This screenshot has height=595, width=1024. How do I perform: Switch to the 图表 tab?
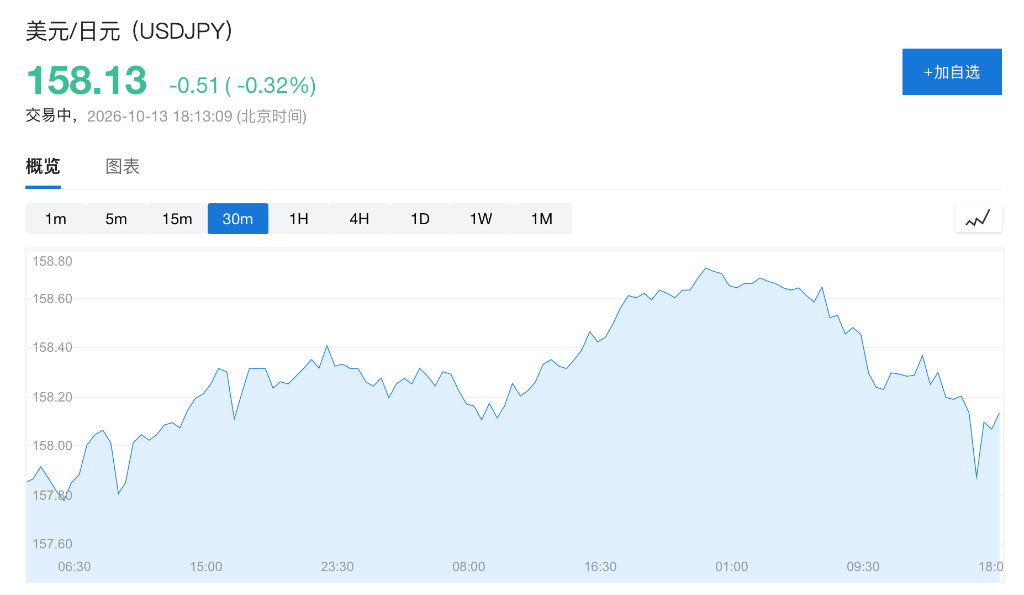click(x=123, y=167)
